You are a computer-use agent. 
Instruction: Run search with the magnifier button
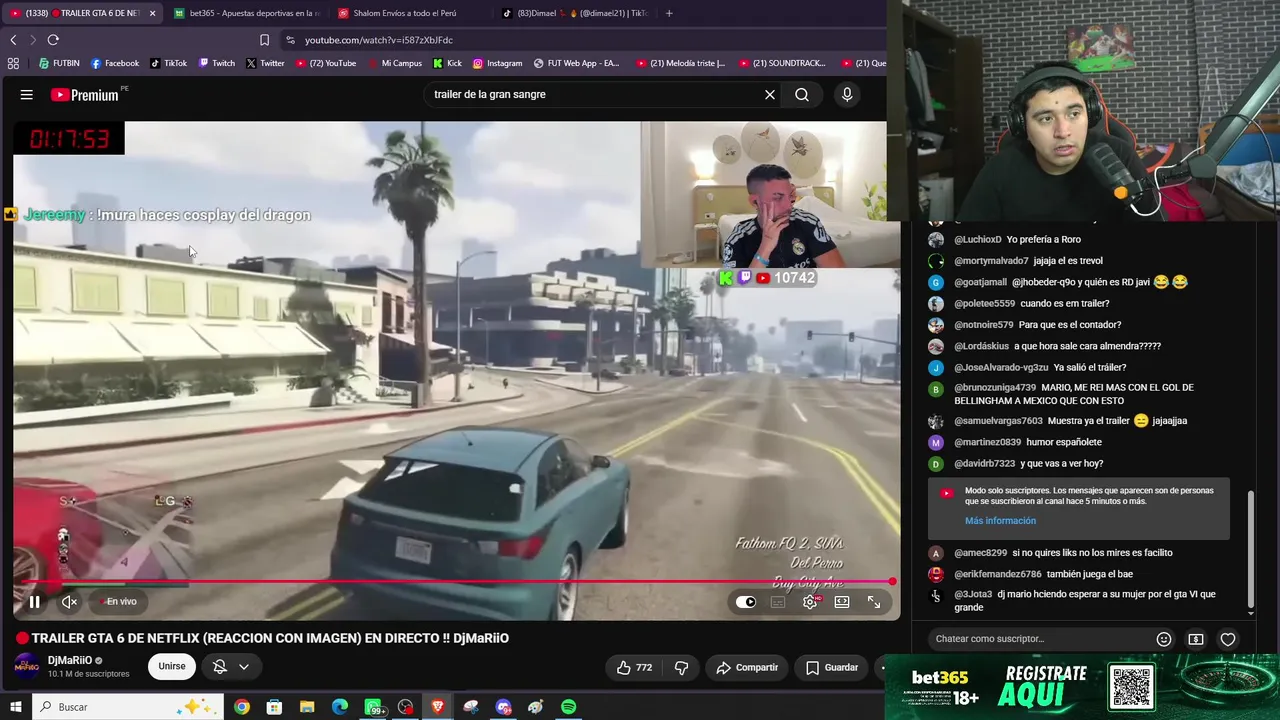[802, 95]
